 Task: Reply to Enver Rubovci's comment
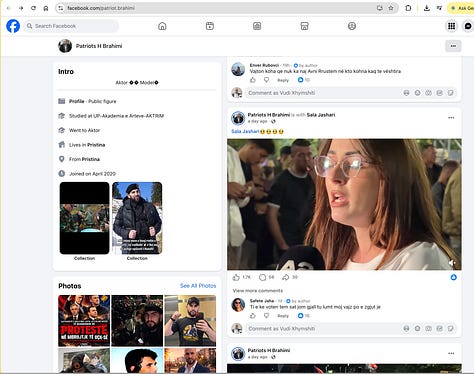click(x=283, y=80)
